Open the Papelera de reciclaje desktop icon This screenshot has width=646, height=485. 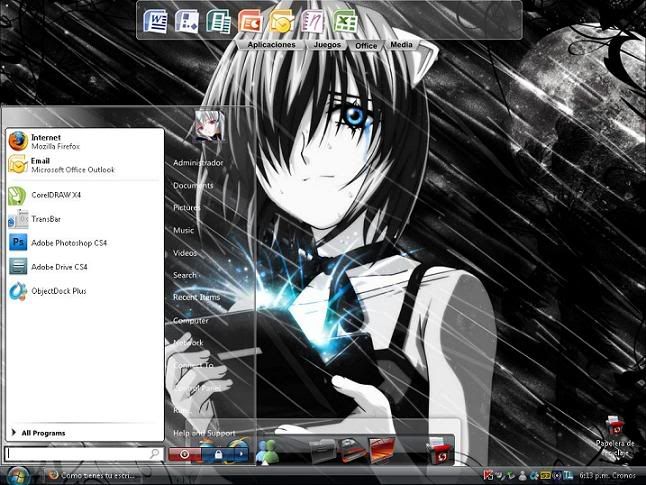[615, 436]
